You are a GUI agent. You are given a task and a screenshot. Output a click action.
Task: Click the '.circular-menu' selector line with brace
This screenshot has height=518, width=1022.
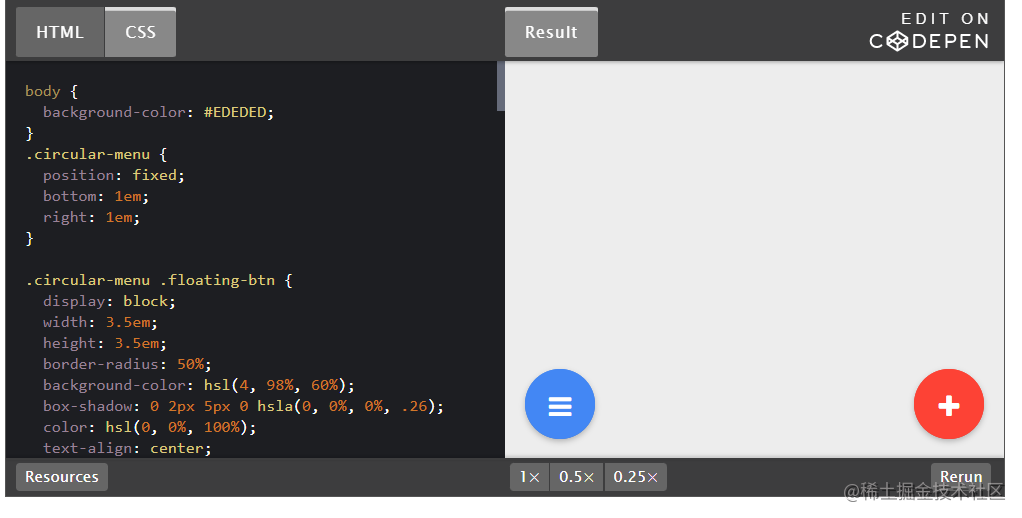(x=96, y=154)
